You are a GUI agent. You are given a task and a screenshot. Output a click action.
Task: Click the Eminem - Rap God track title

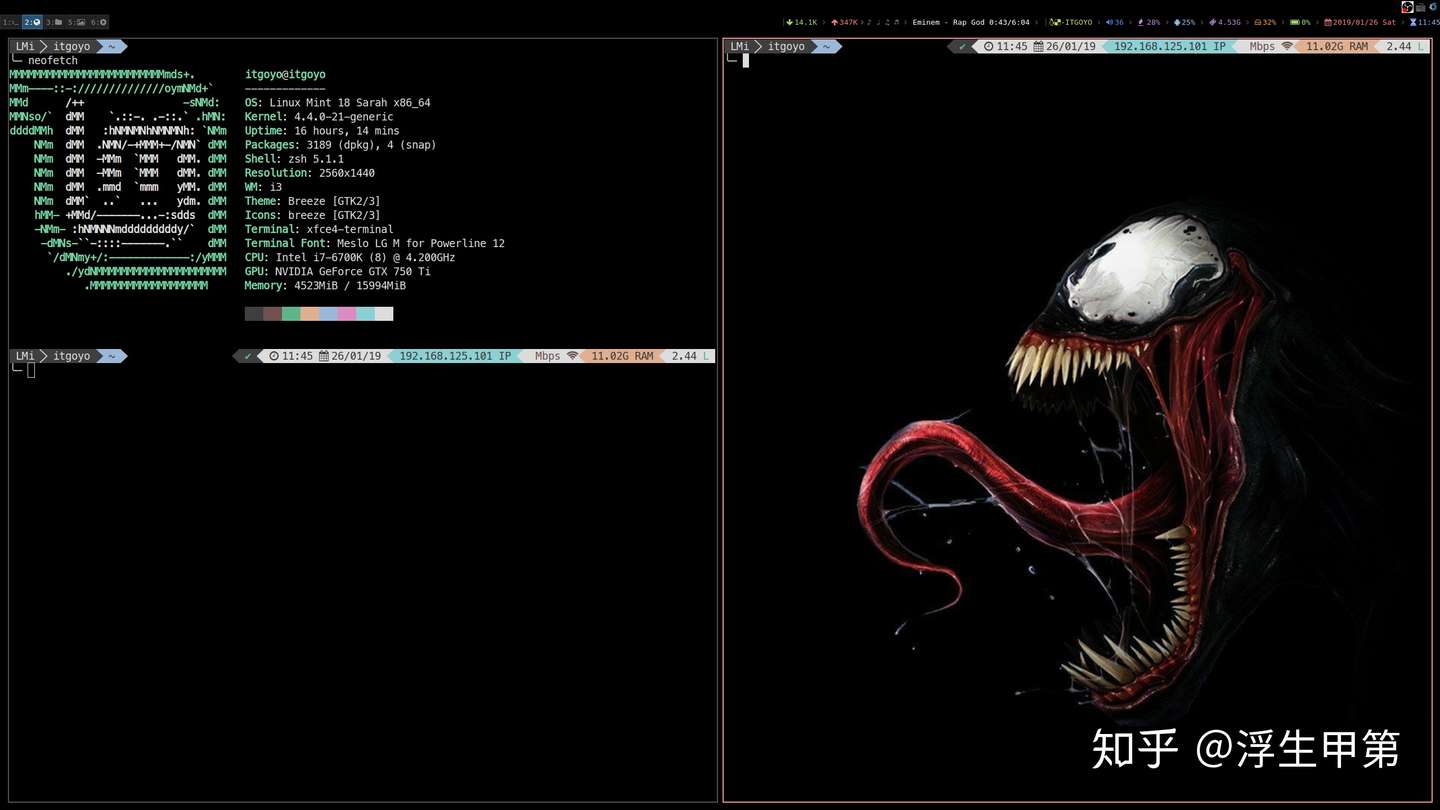947,22
